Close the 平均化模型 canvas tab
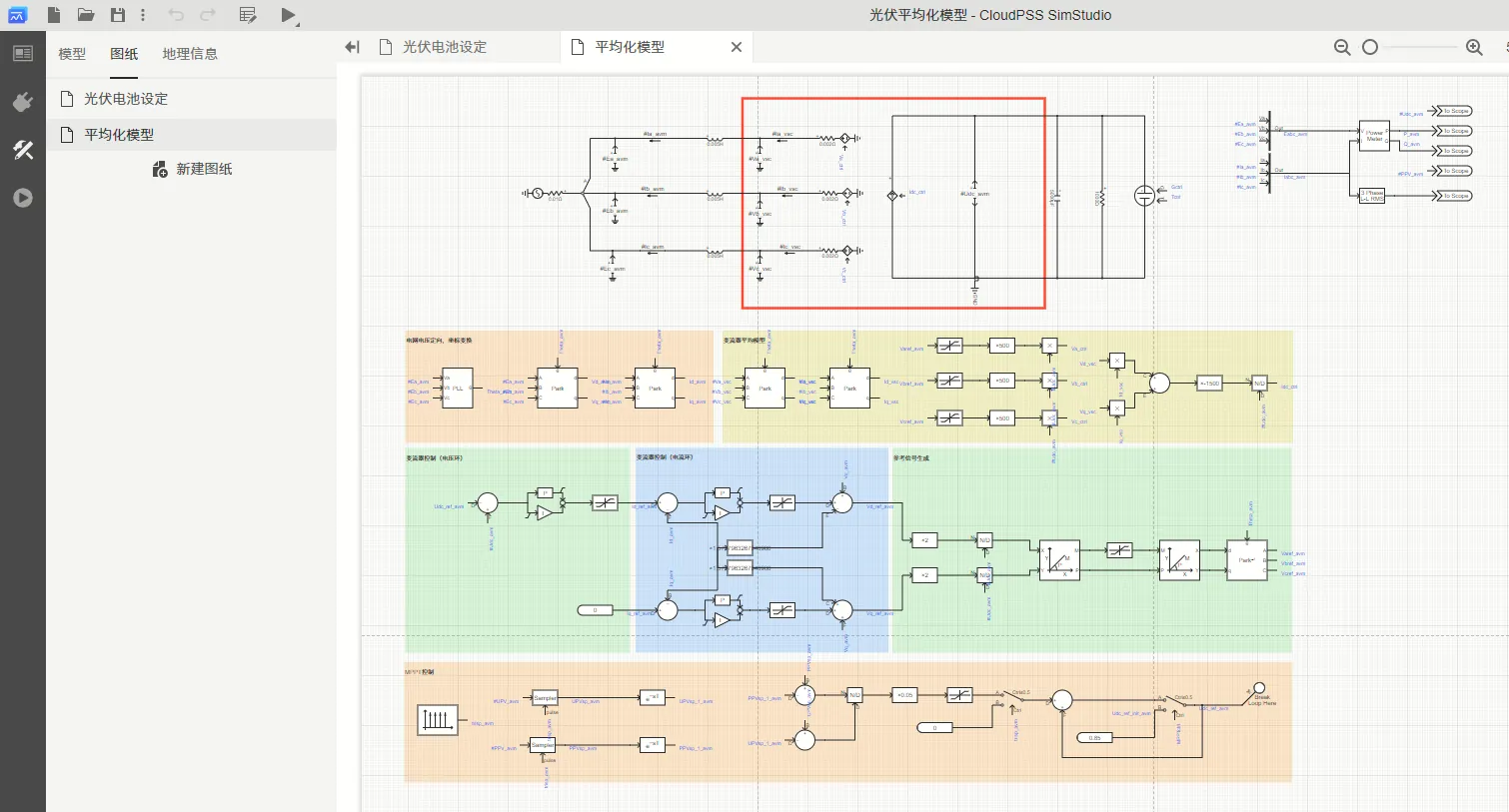 737,47
